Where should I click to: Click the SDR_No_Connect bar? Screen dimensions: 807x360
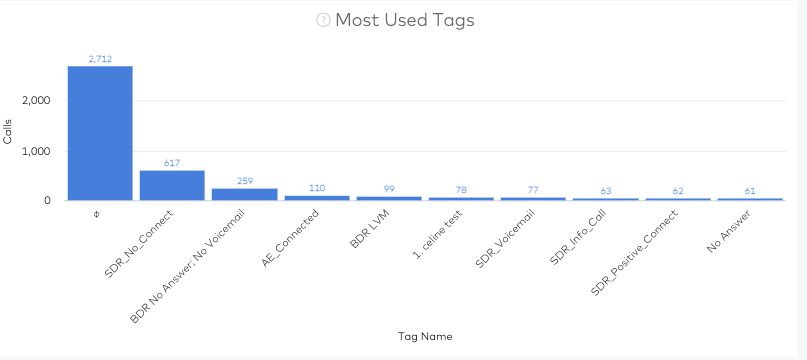click(172, 185)
